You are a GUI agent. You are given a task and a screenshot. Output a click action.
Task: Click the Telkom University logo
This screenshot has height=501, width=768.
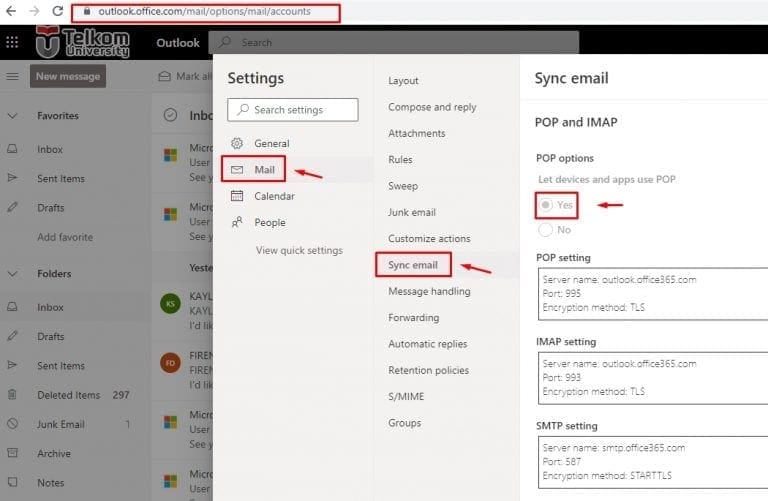click(x=83, y=42)
